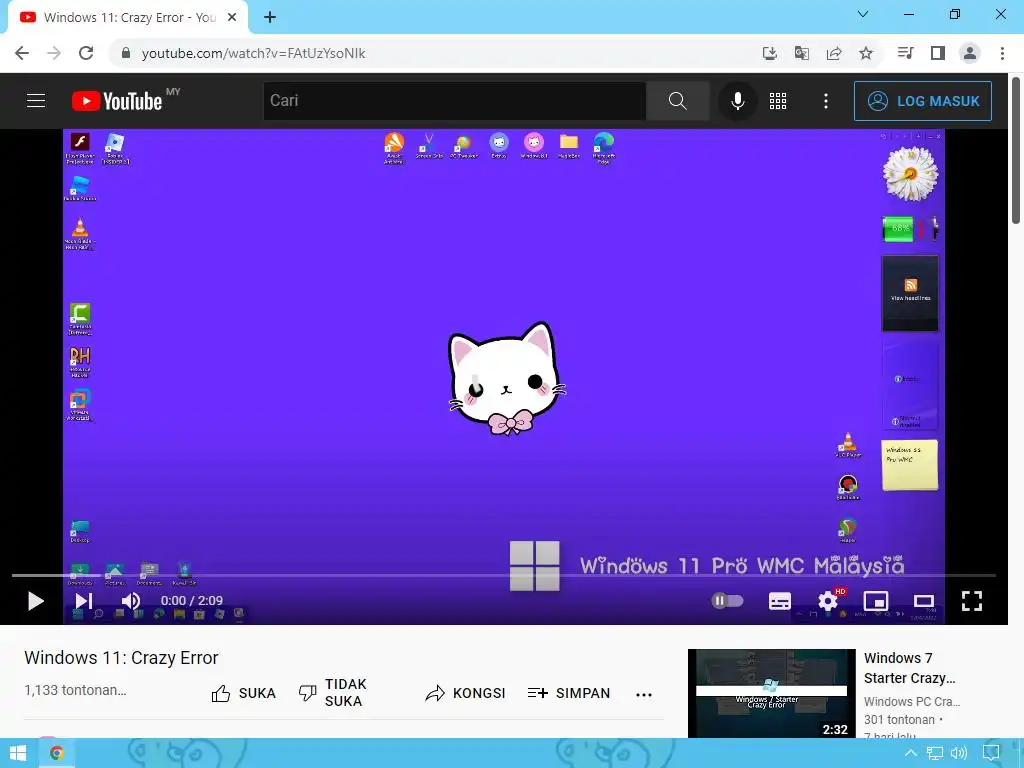Viewport: 1024px width, 768px height.
Task: Click the video progress bar
Action: click(504, 575)
